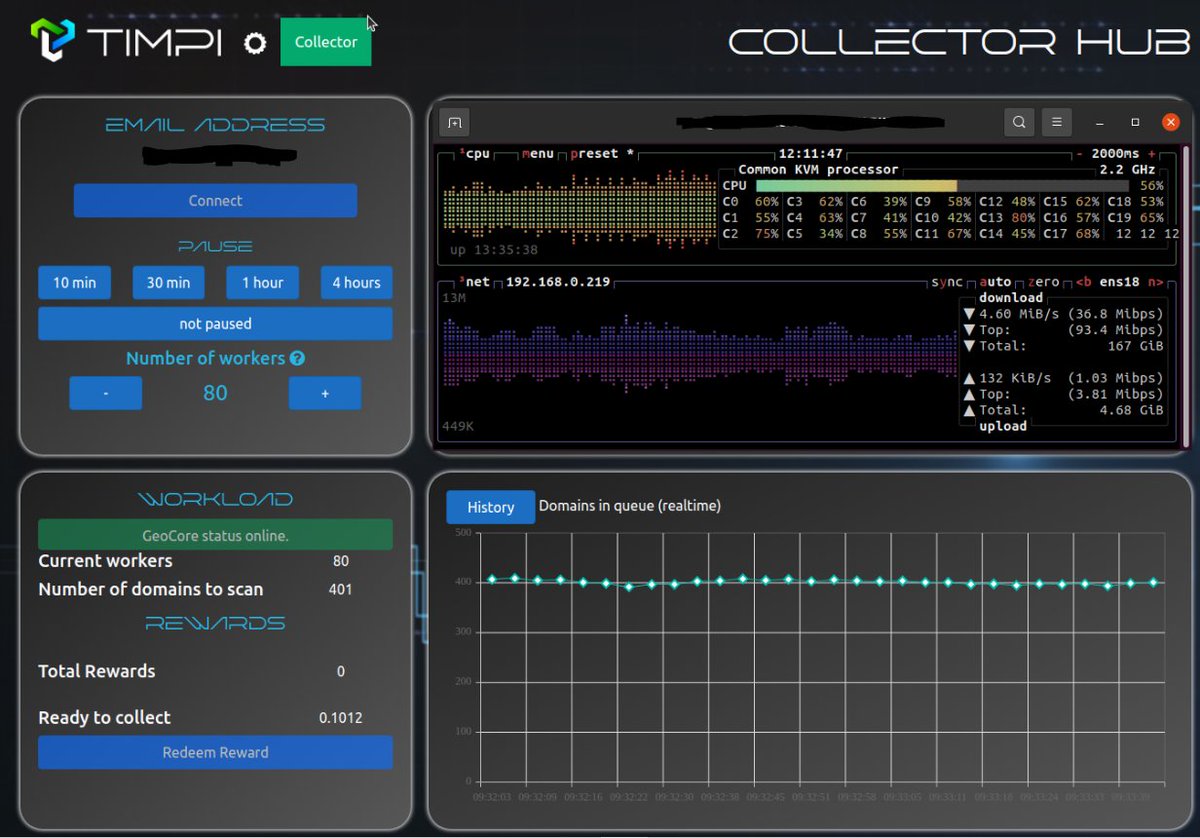The image size is (1200, 838).
Task: Increase workers with the plus button
Action: (x=325, y=393)
